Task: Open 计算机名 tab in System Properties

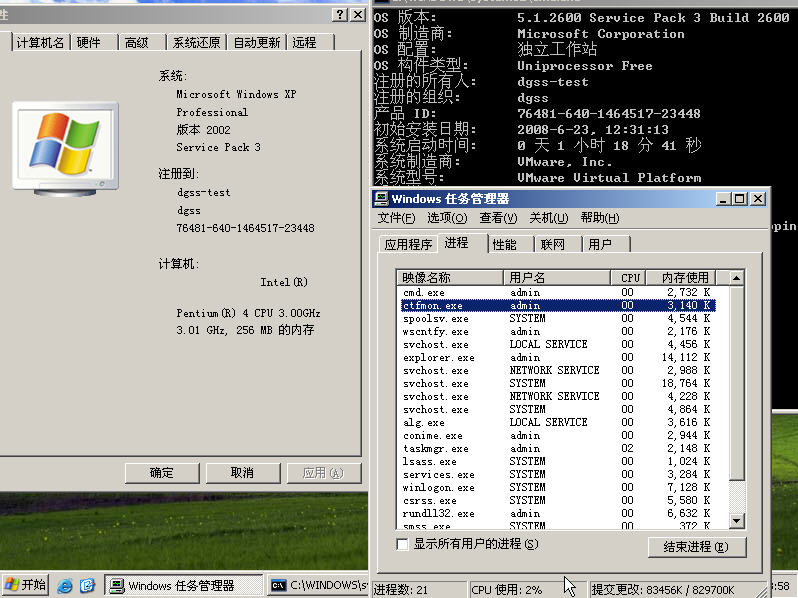Action: point(40,42)
